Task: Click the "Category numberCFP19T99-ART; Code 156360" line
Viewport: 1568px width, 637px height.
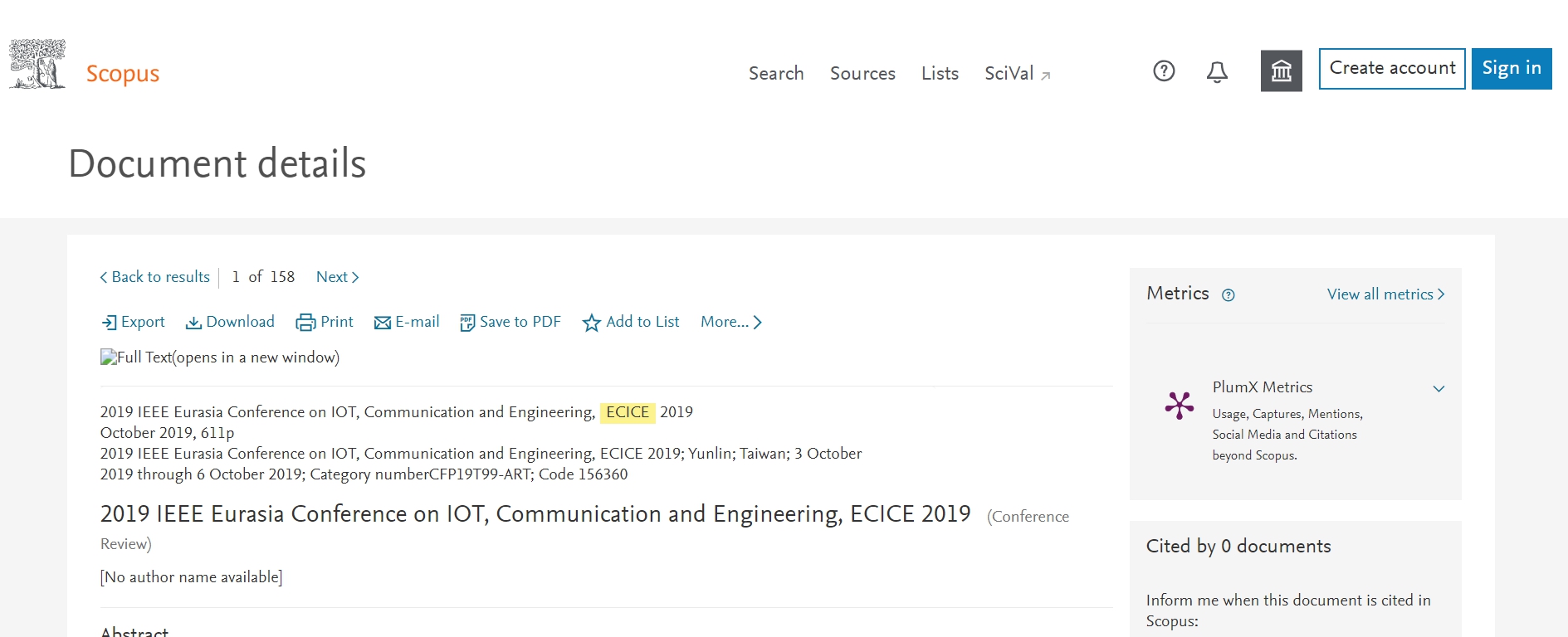Action: click(469, 474)
